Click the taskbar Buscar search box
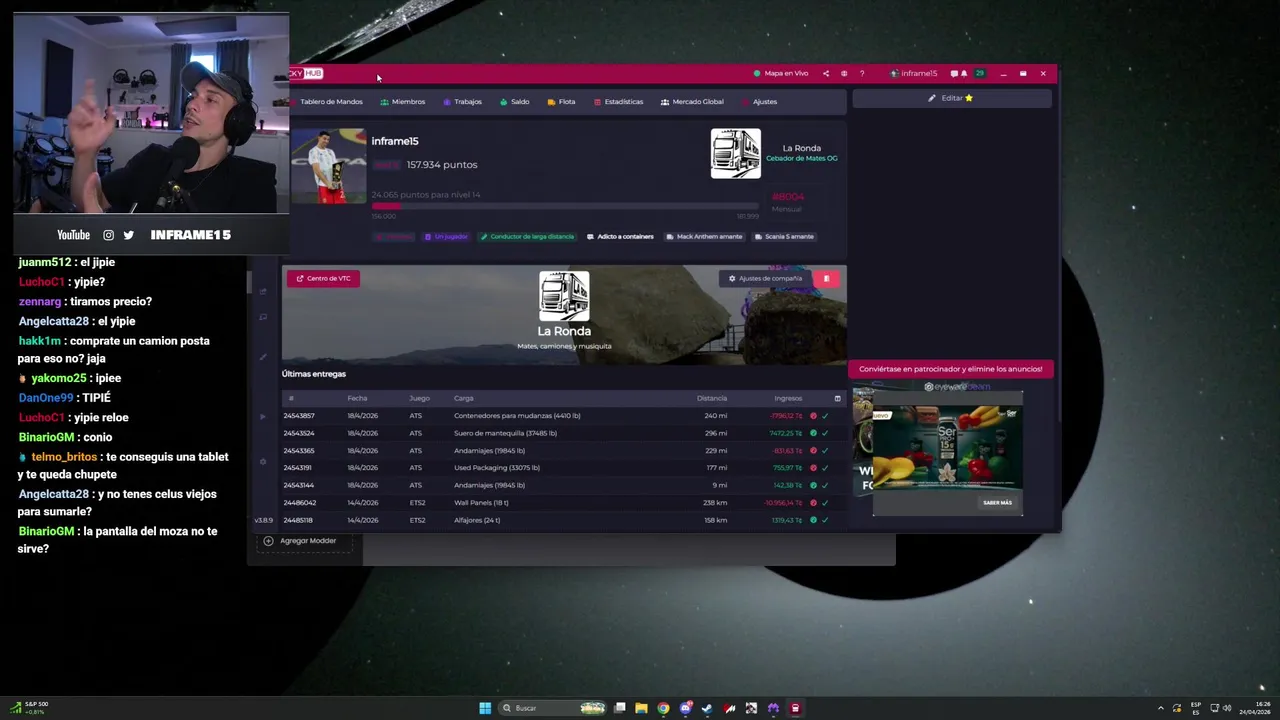1280x720 pixels. (x=553, y=708)
